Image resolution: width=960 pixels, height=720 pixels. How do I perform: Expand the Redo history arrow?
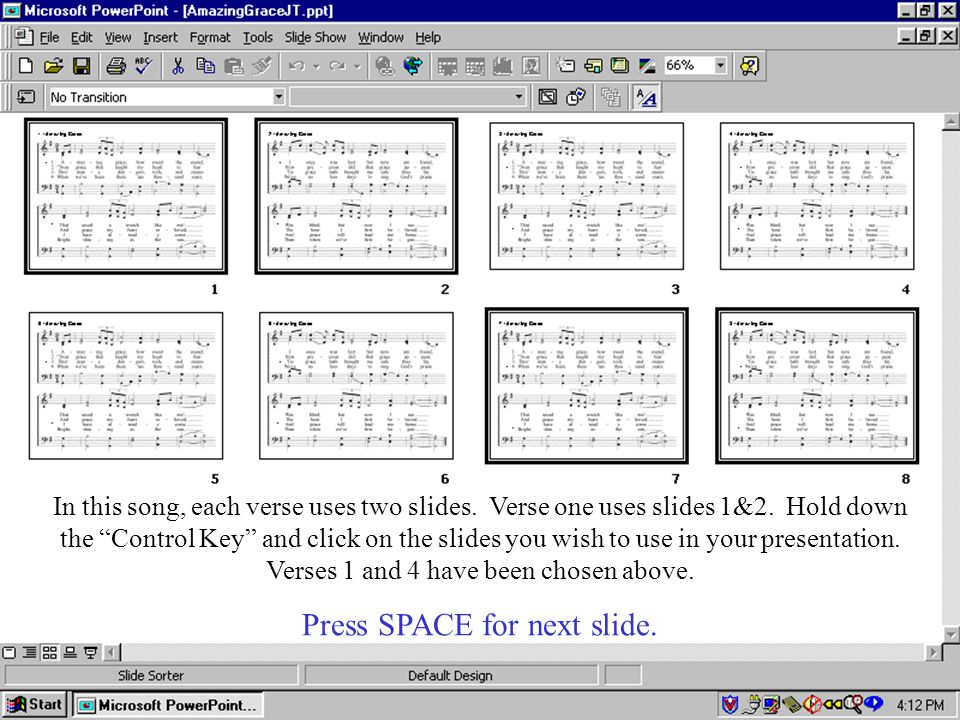point(357,66)
